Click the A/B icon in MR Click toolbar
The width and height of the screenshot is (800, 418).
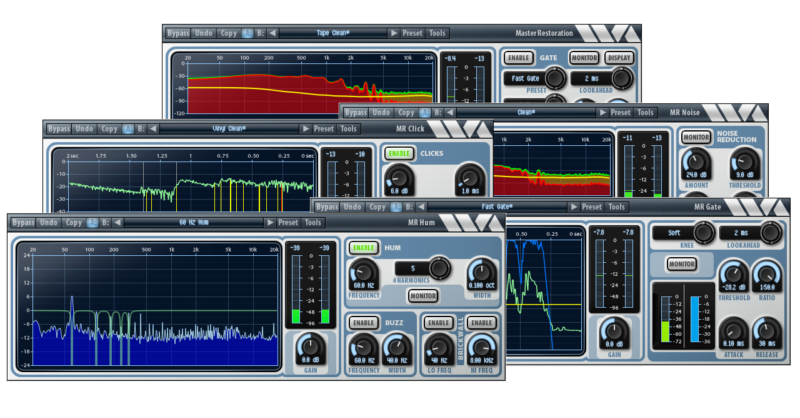click(128, 129)
